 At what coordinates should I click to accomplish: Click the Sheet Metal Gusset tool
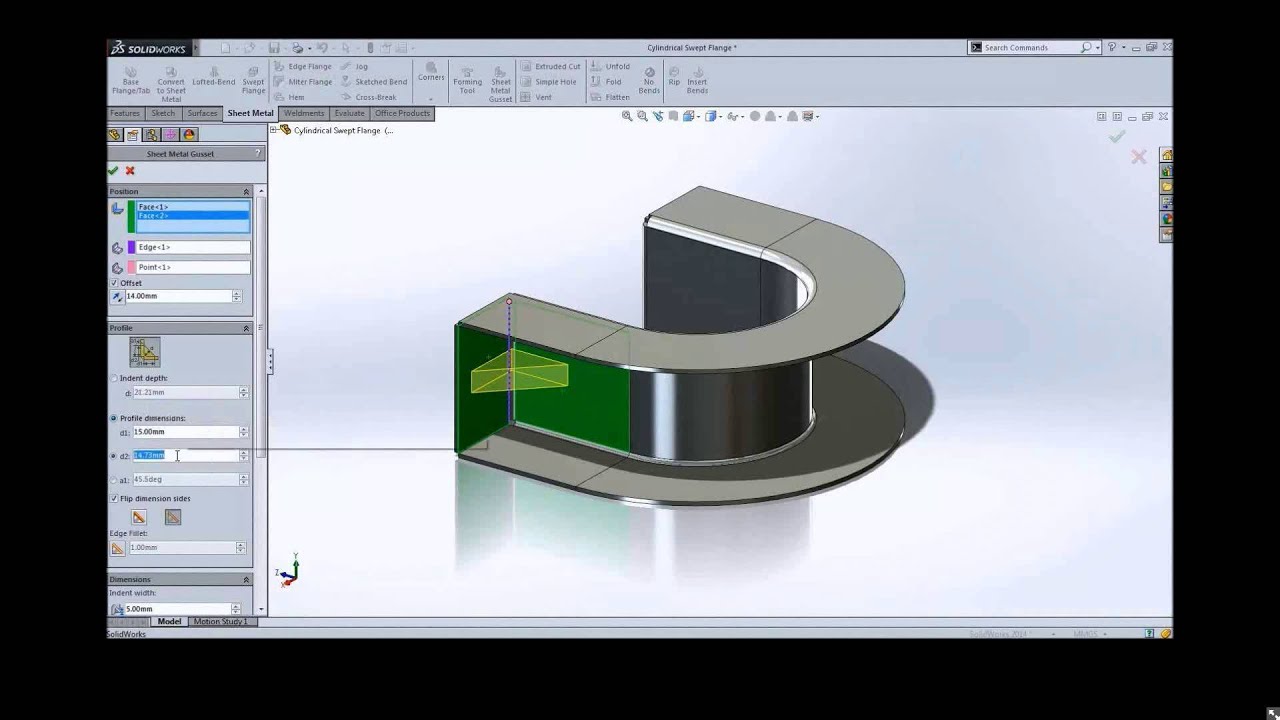click(500, 84)
